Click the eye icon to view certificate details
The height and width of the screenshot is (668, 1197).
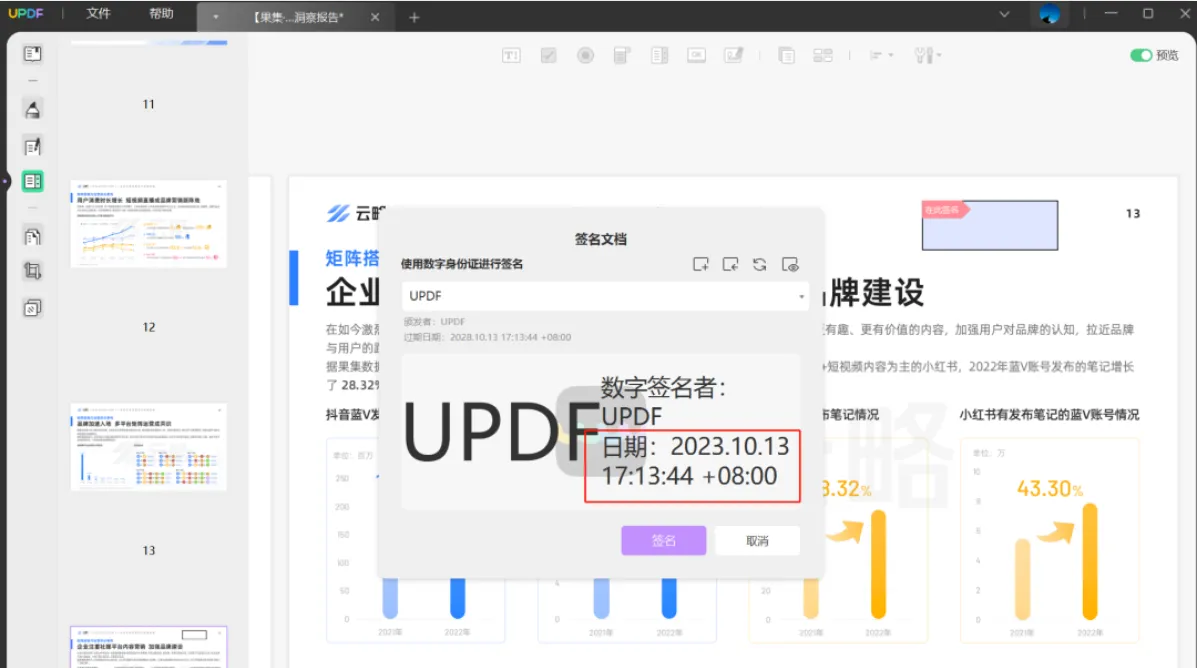click(x=790, y=265)
